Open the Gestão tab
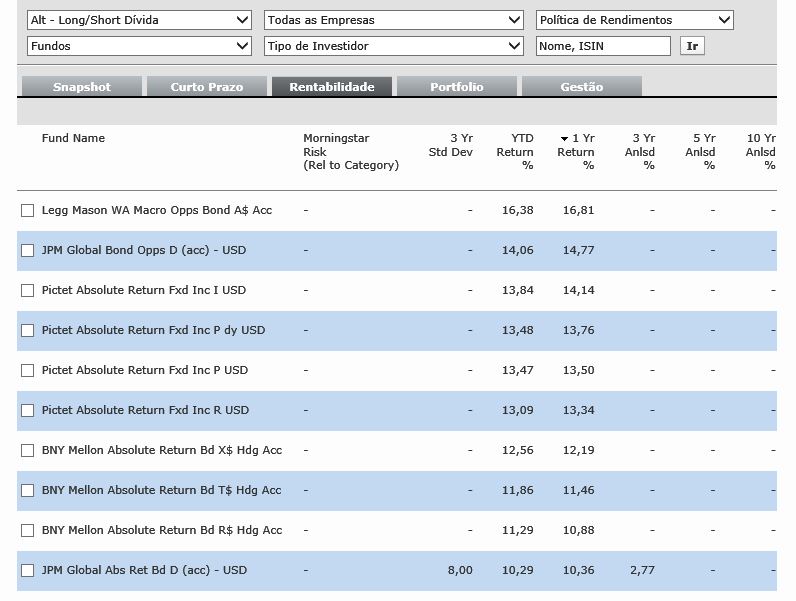The height and width of the screenshot is (601, 796). click(582, 87)
